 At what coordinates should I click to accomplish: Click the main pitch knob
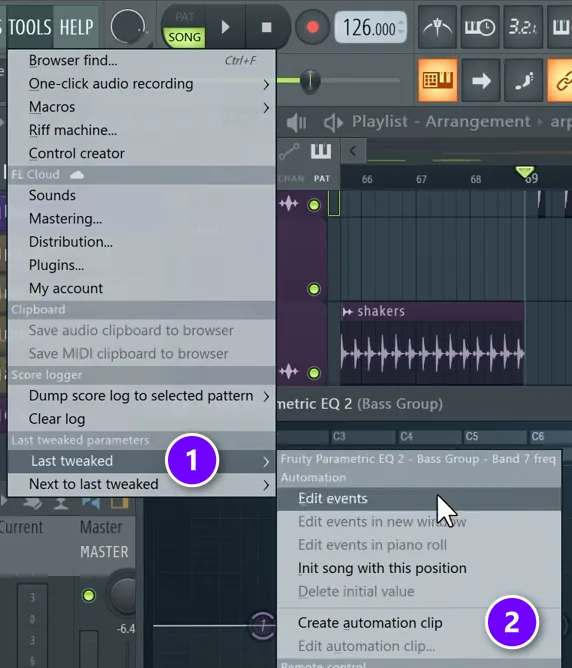point(127,27)
